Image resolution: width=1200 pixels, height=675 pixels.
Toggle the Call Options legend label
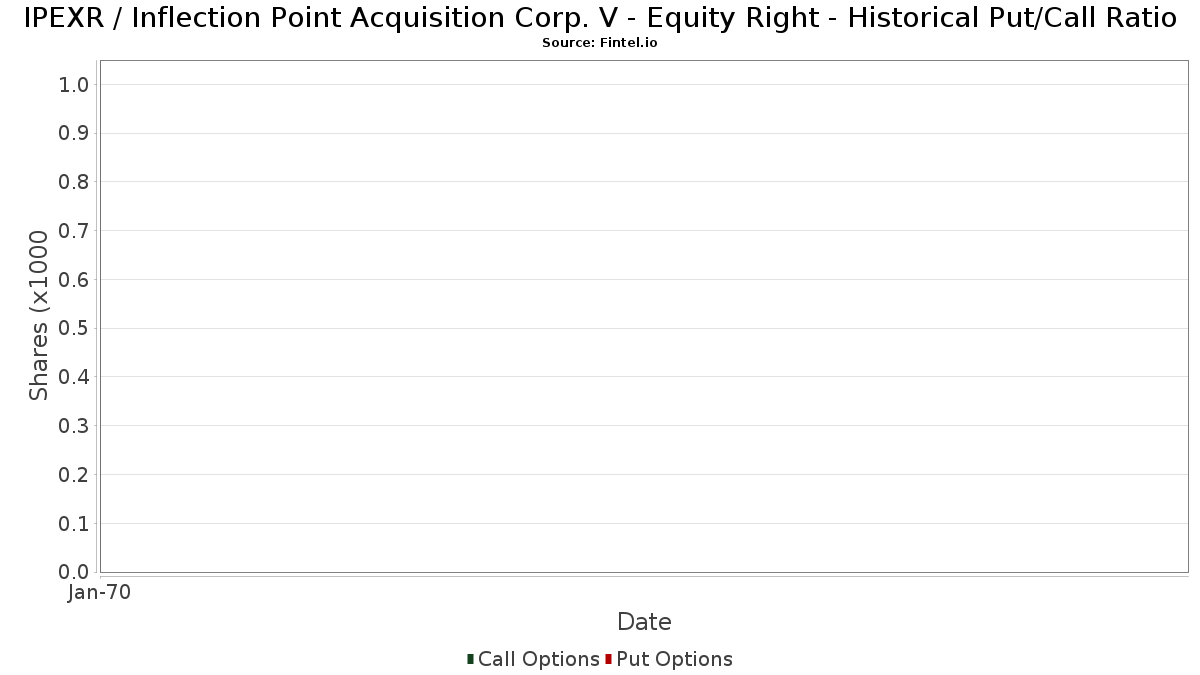coord(538,659)
